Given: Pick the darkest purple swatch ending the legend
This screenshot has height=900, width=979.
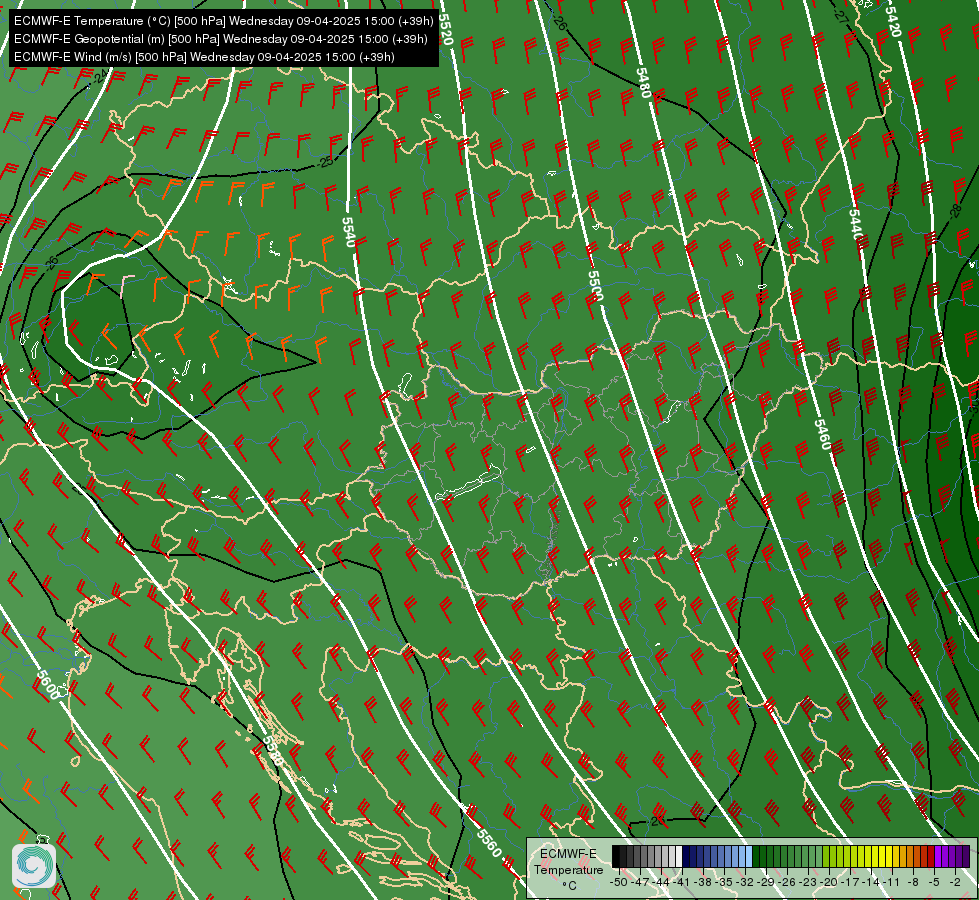Looking at the screenshot, I should (966, 856).
